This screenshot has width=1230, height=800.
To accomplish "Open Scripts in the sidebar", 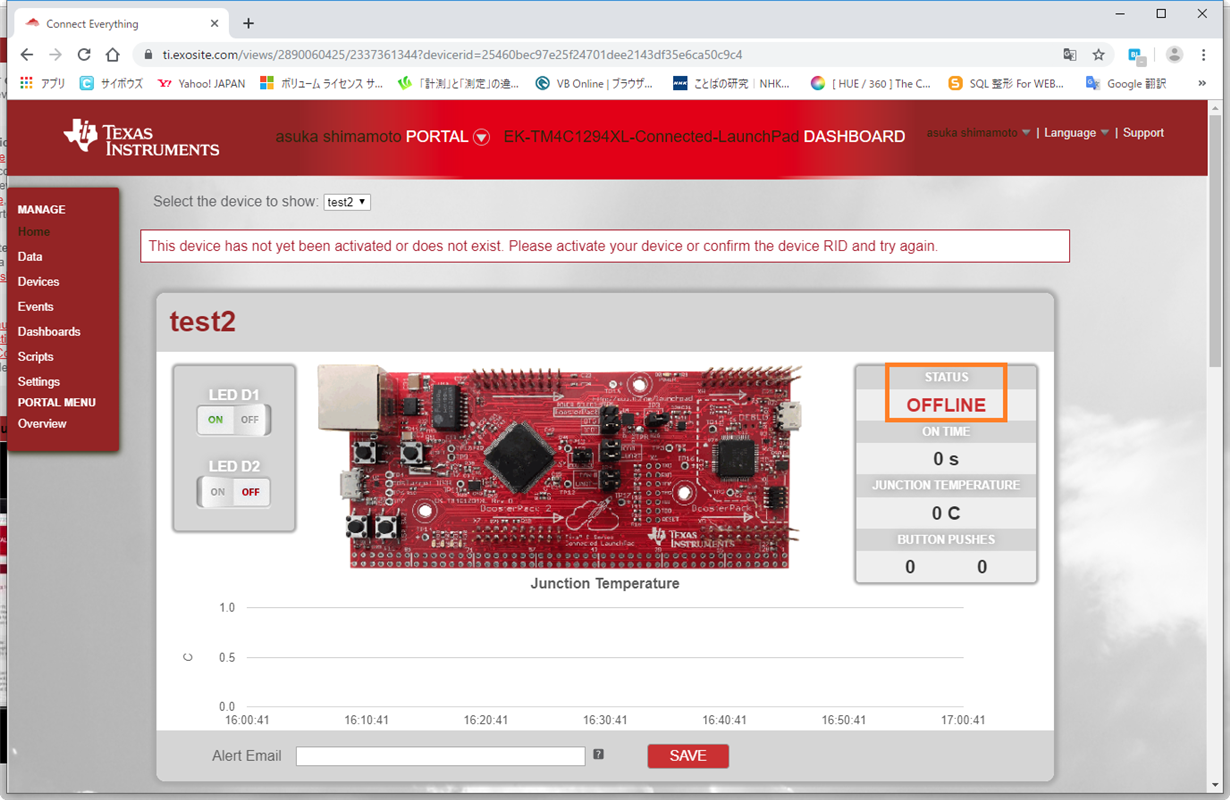I will click(x=36, y=357).
